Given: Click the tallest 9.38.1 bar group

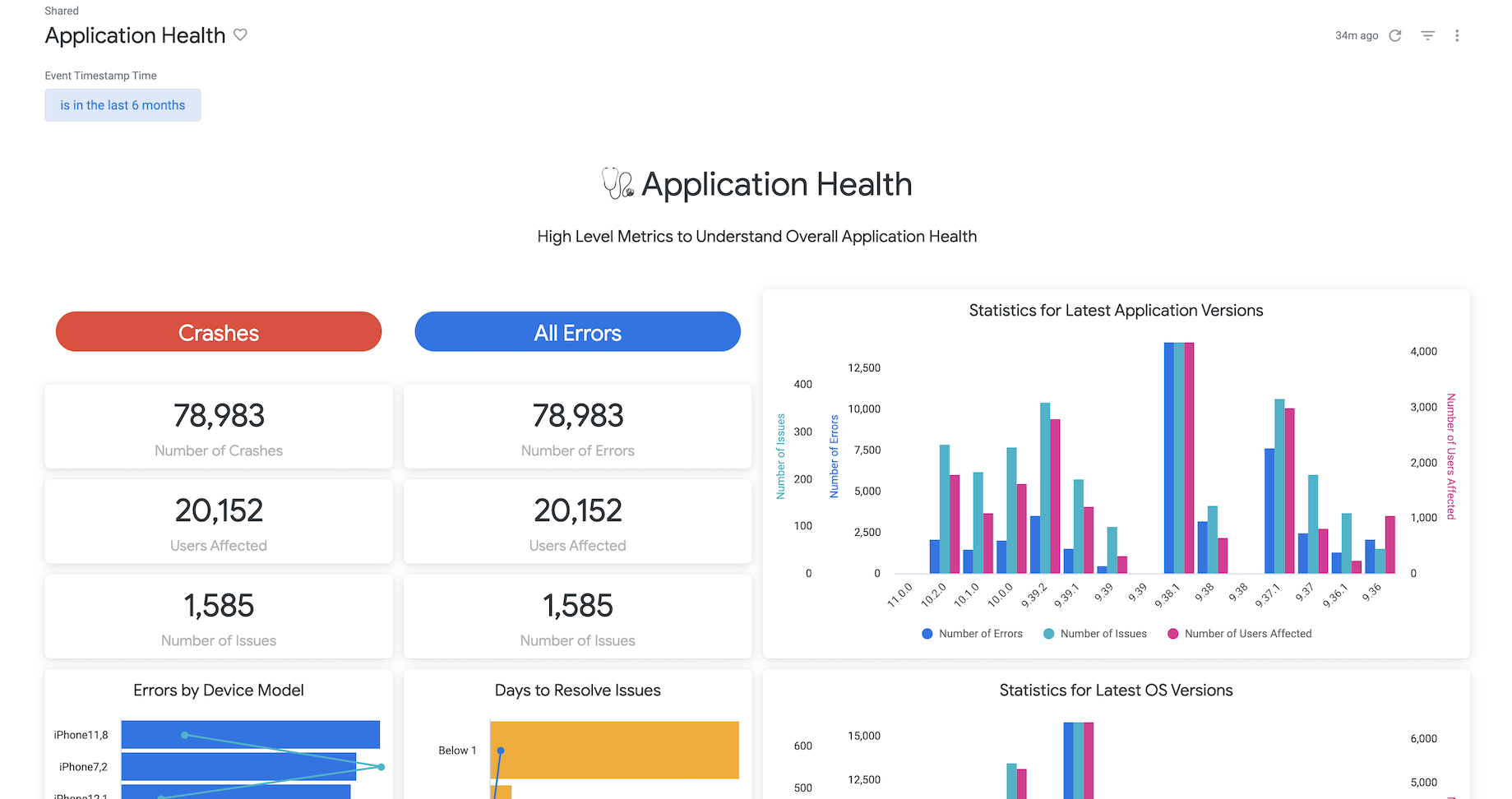Looking at the screenshot, I should 1179,458.
